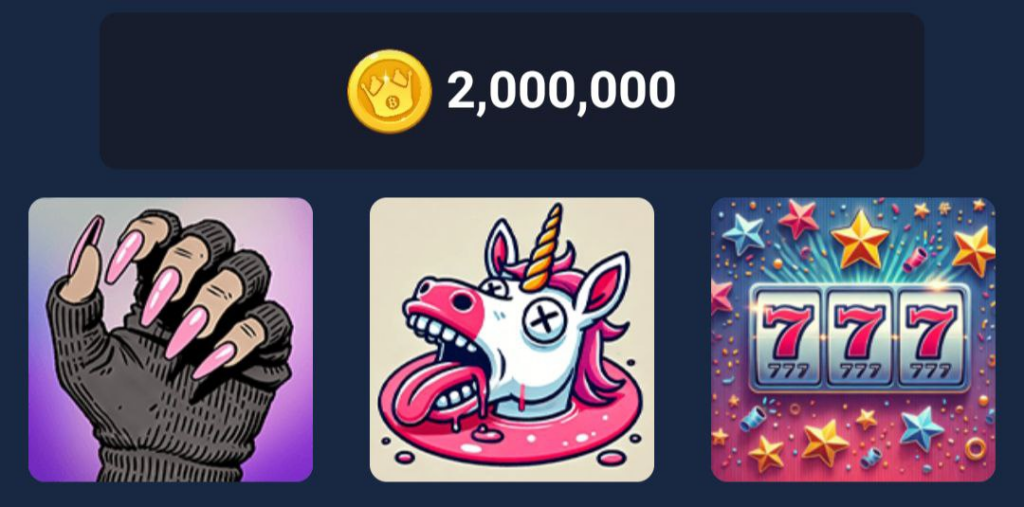
Task: Click the large gold star above reels
Action: pyautogui.click(x=859, y=240)
